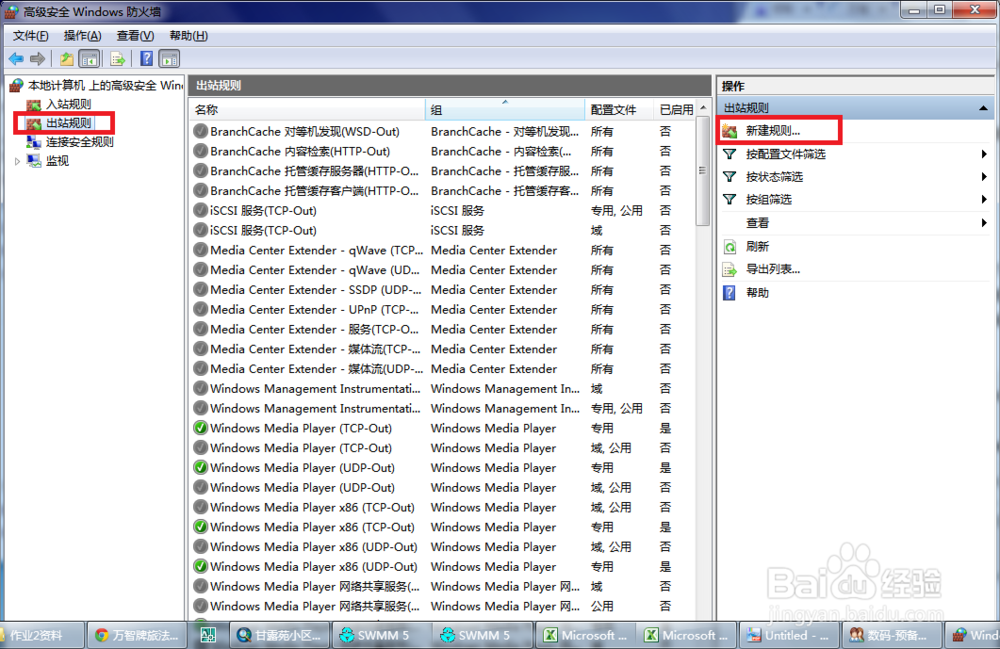
Task: Open the Chrome 万智牌旅法 taskbar button
Action: (136, 635)
